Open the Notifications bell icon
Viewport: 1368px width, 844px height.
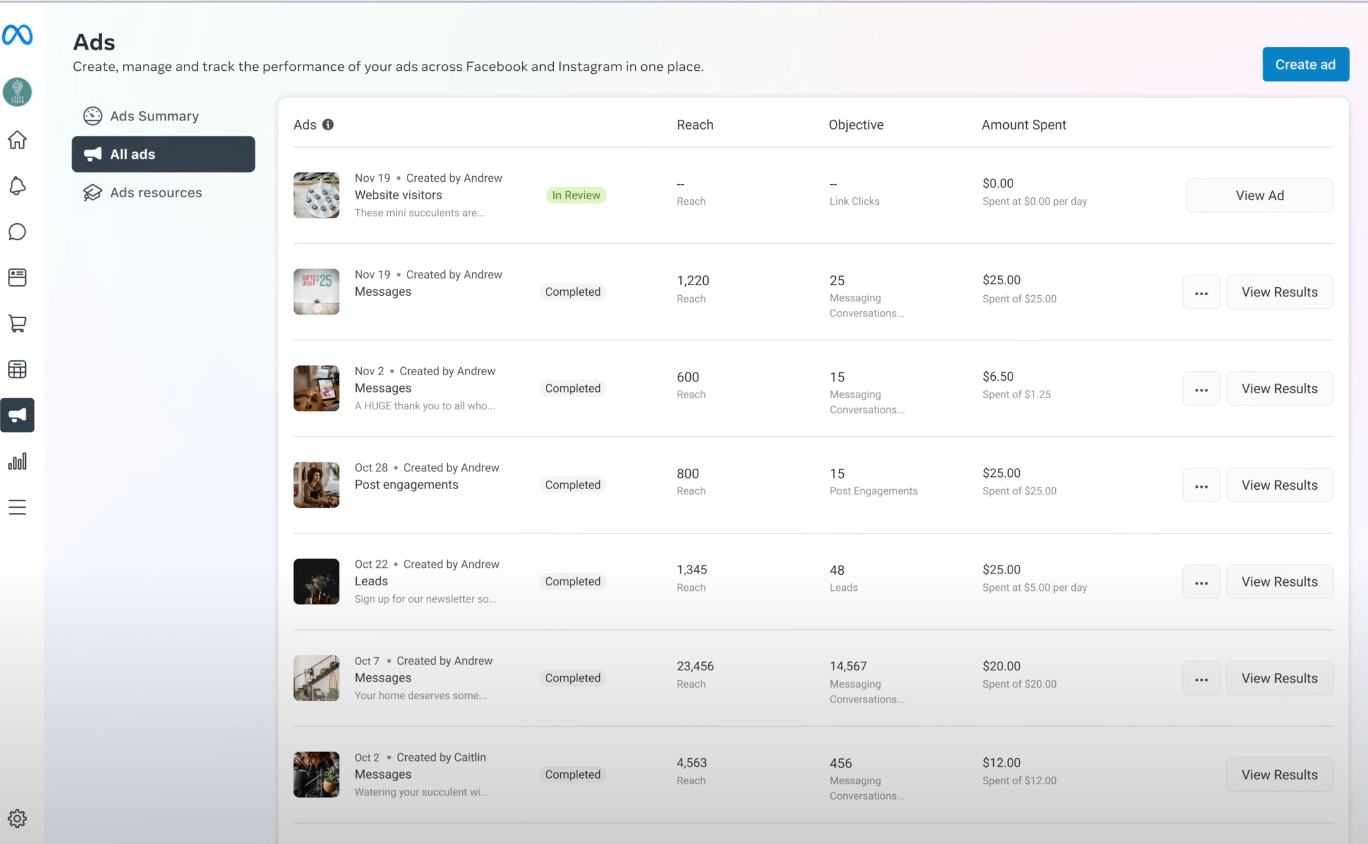click(17, 186)
